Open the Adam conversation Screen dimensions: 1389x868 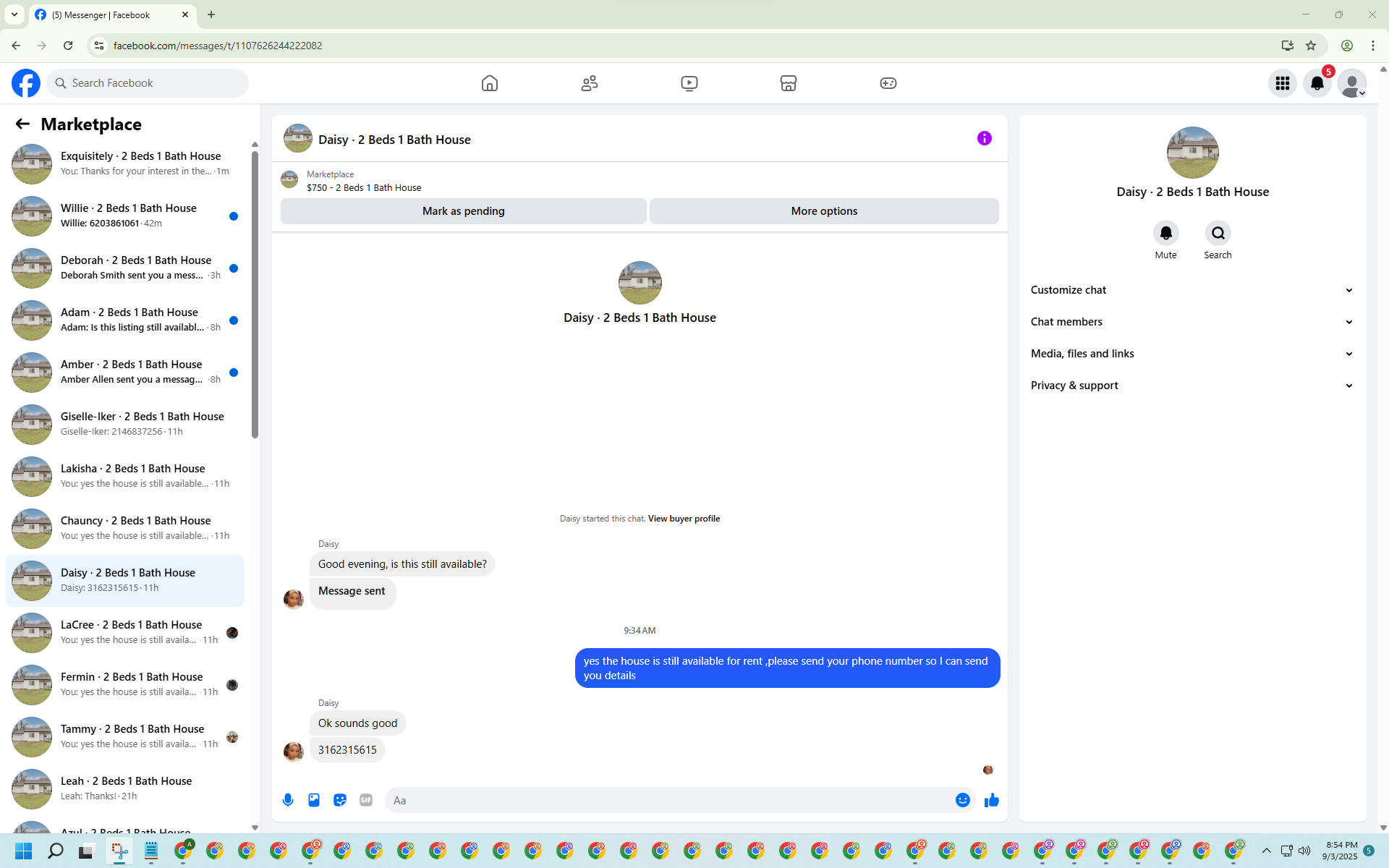pyautogui.click(x=124, y=320)
